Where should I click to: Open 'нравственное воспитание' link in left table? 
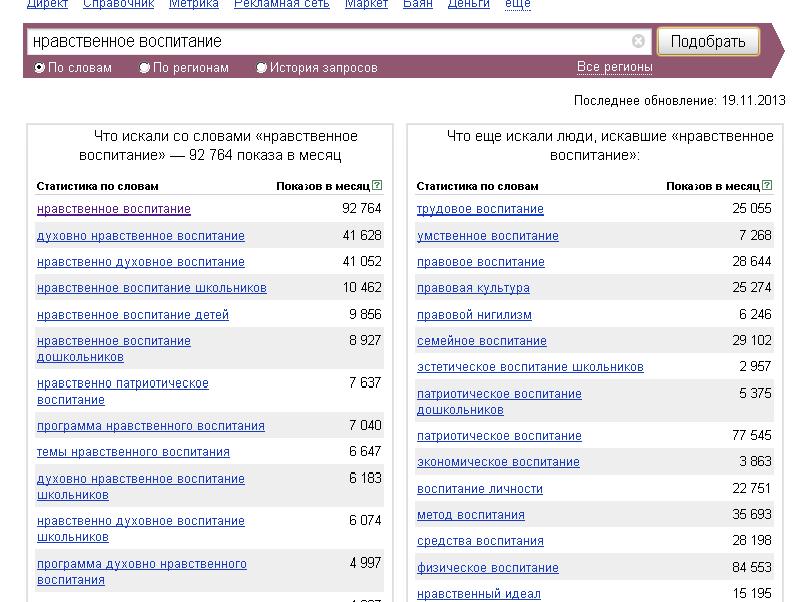coord(113,209)
